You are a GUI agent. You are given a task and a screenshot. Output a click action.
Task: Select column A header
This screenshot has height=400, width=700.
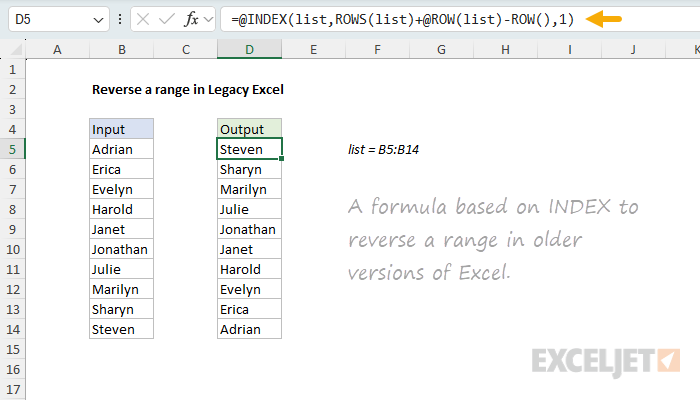[57, 50]
